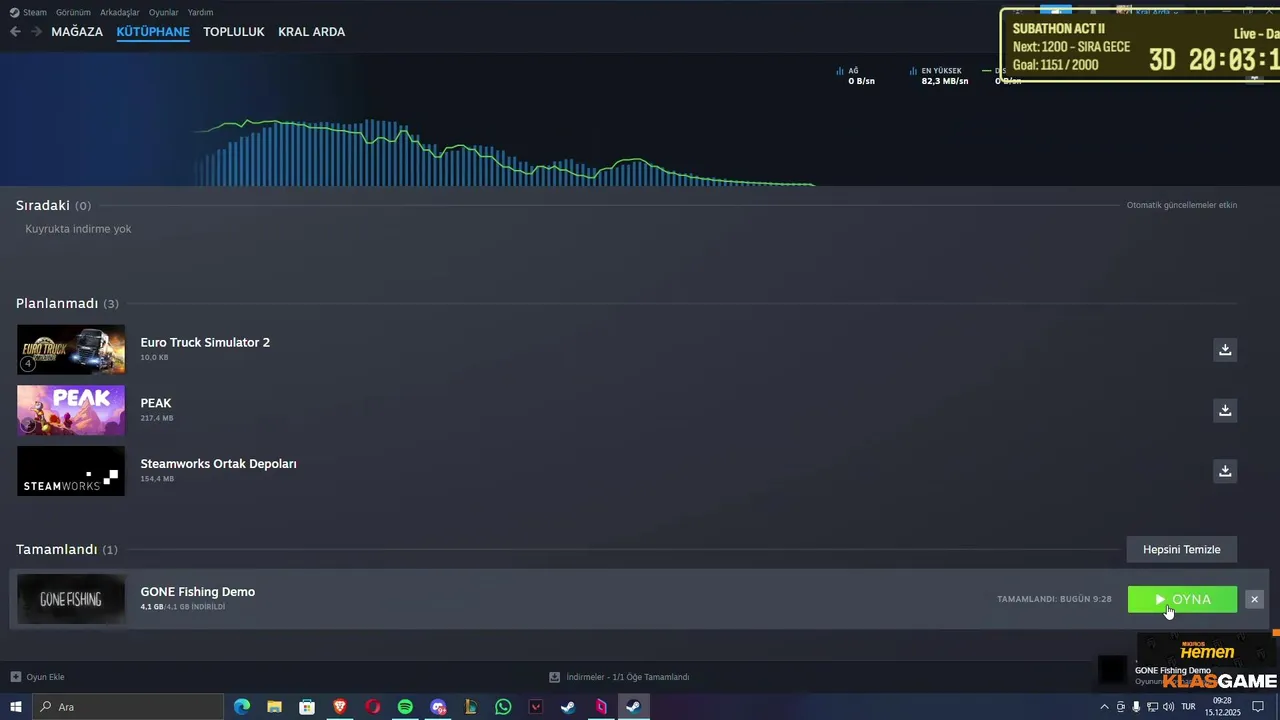Open the TOPLULUK tab
Viewport: 1280px width, 720px height.
pyautogui.click(x=234, y=32)
